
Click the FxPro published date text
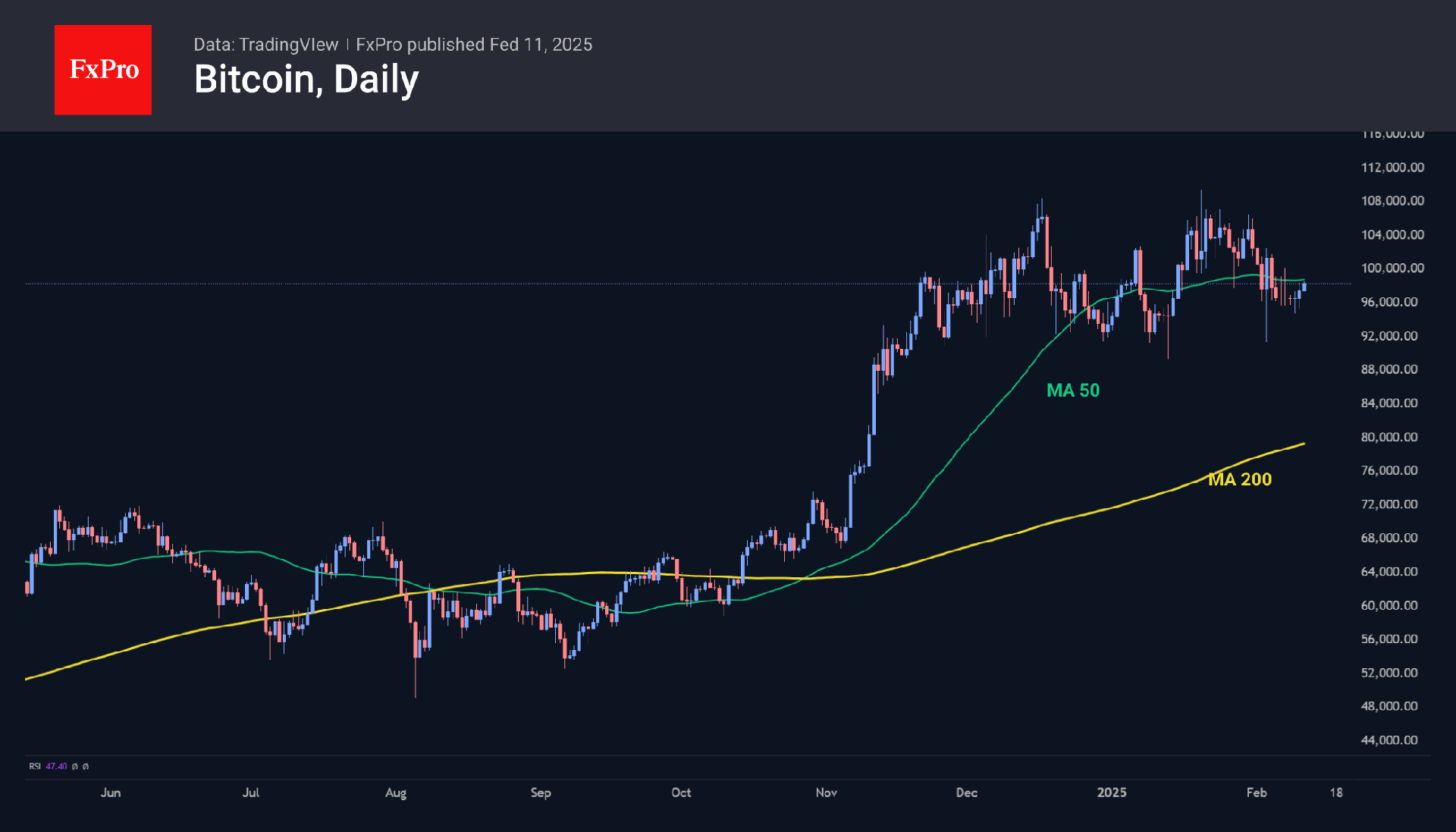pos(474,45)
